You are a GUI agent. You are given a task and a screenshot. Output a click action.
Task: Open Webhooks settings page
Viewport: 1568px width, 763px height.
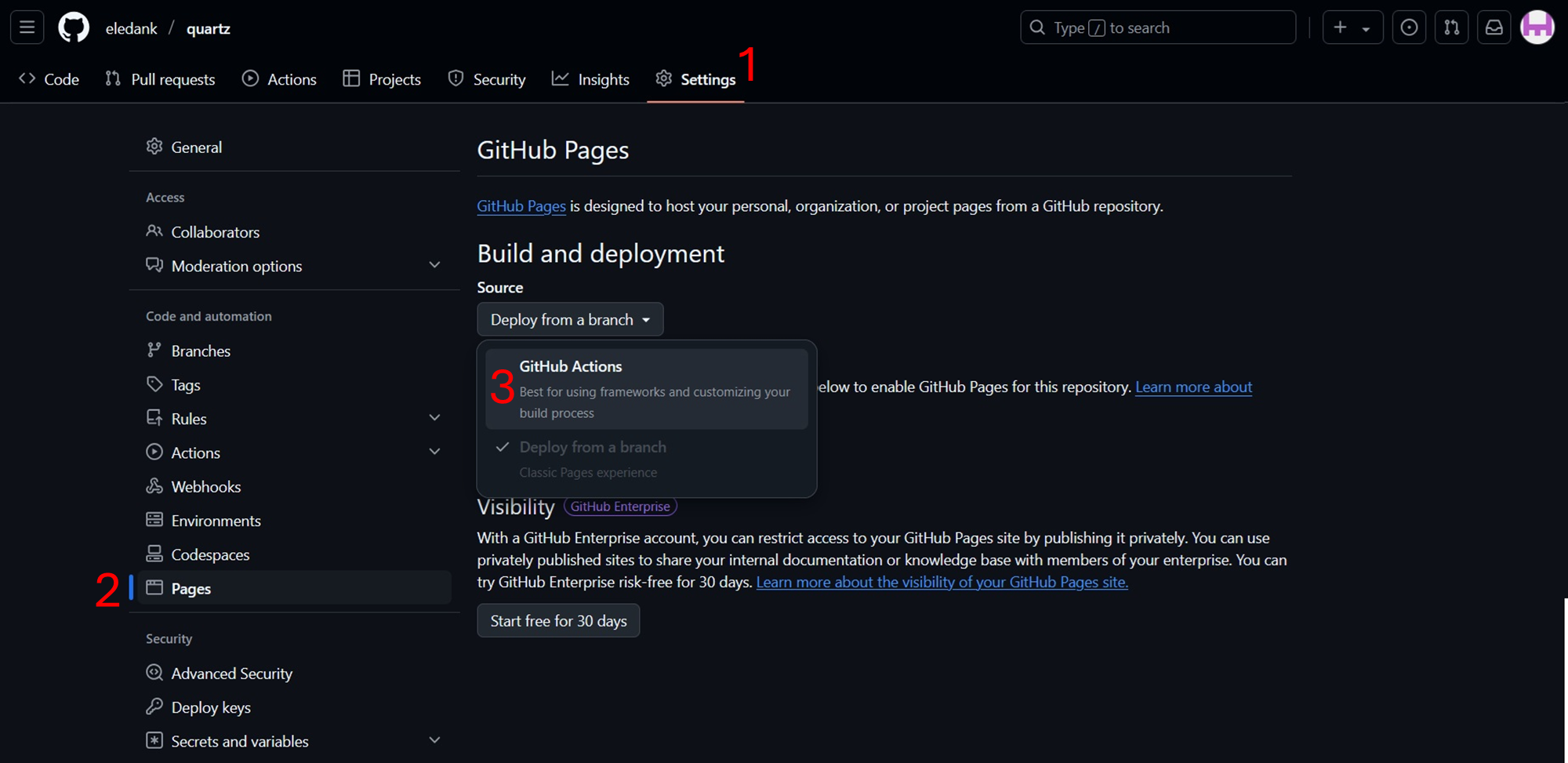(295, 486)
